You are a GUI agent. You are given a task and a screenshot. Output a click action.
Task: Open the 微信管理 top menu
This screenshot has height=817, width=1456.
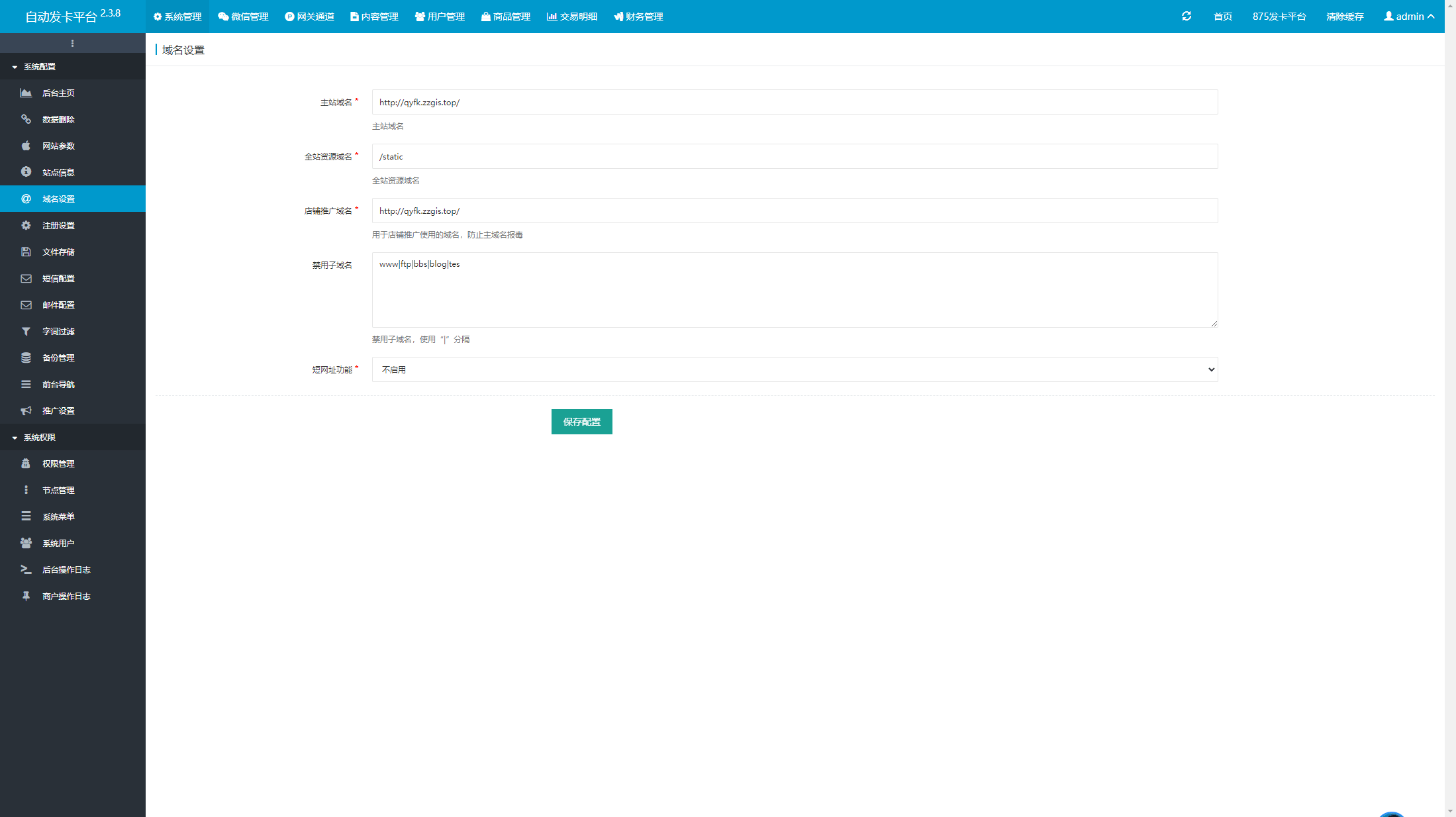243,16
